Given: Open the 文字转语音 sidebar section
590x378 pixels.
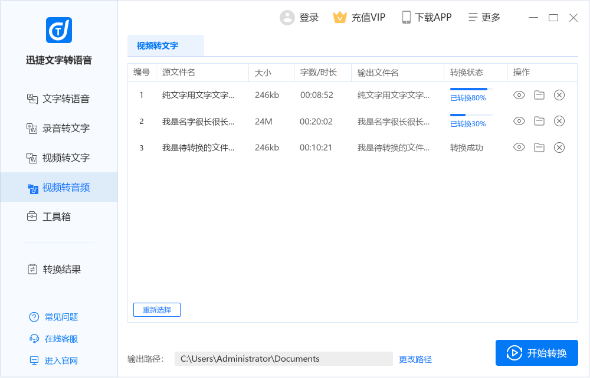Looking at the screenshot, I should click(x=58, y=99).
